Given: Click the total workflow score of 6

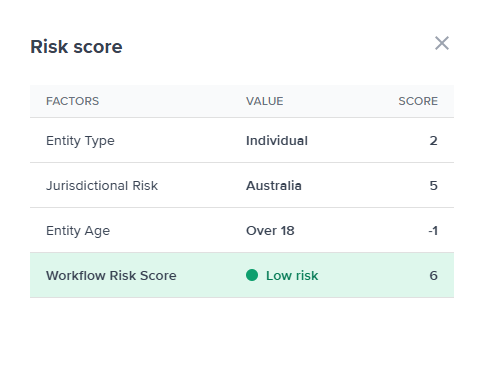Looking at the screenshot, I should (x=433, y=276).
